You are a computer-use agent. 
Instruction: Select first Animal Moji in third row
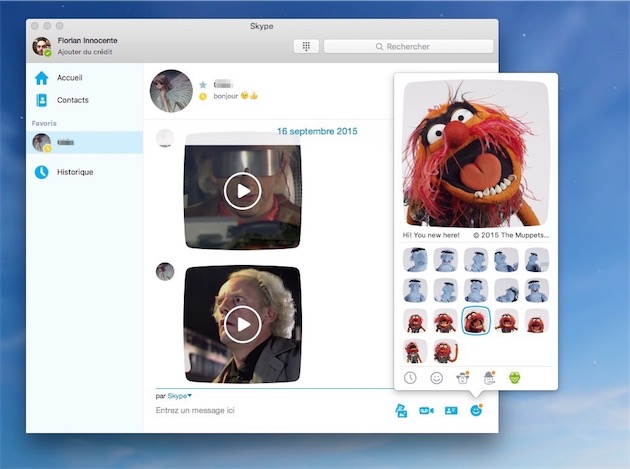click(415, 321)
